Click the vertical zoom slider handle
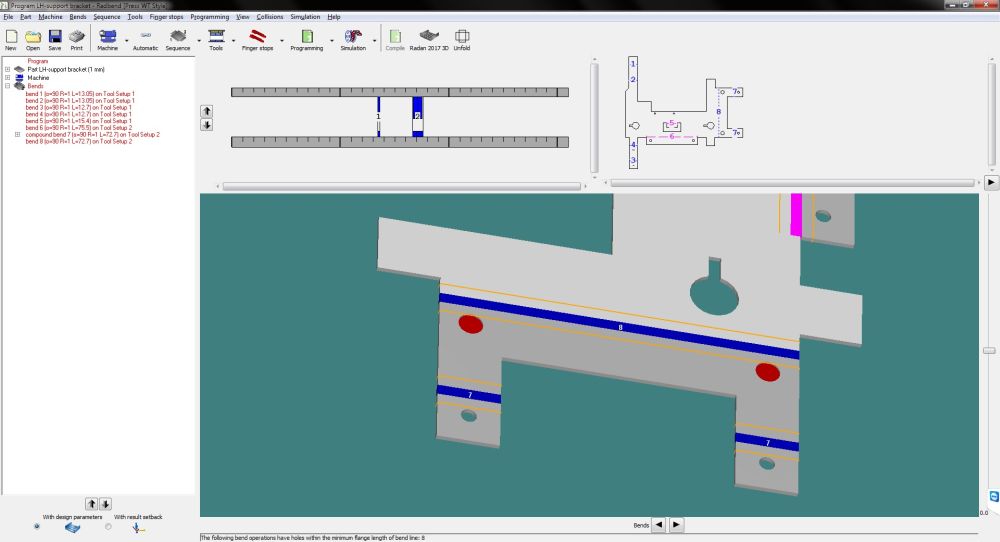Screen dimensions: 1000x542 coord(988,350)
